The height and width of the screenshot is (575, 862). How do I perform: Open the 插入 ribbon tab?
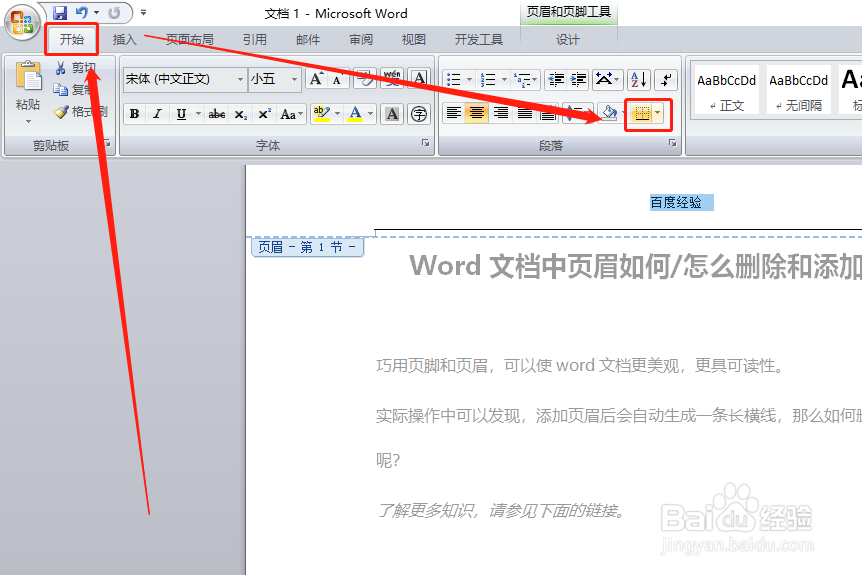click(x=124, y=40)
